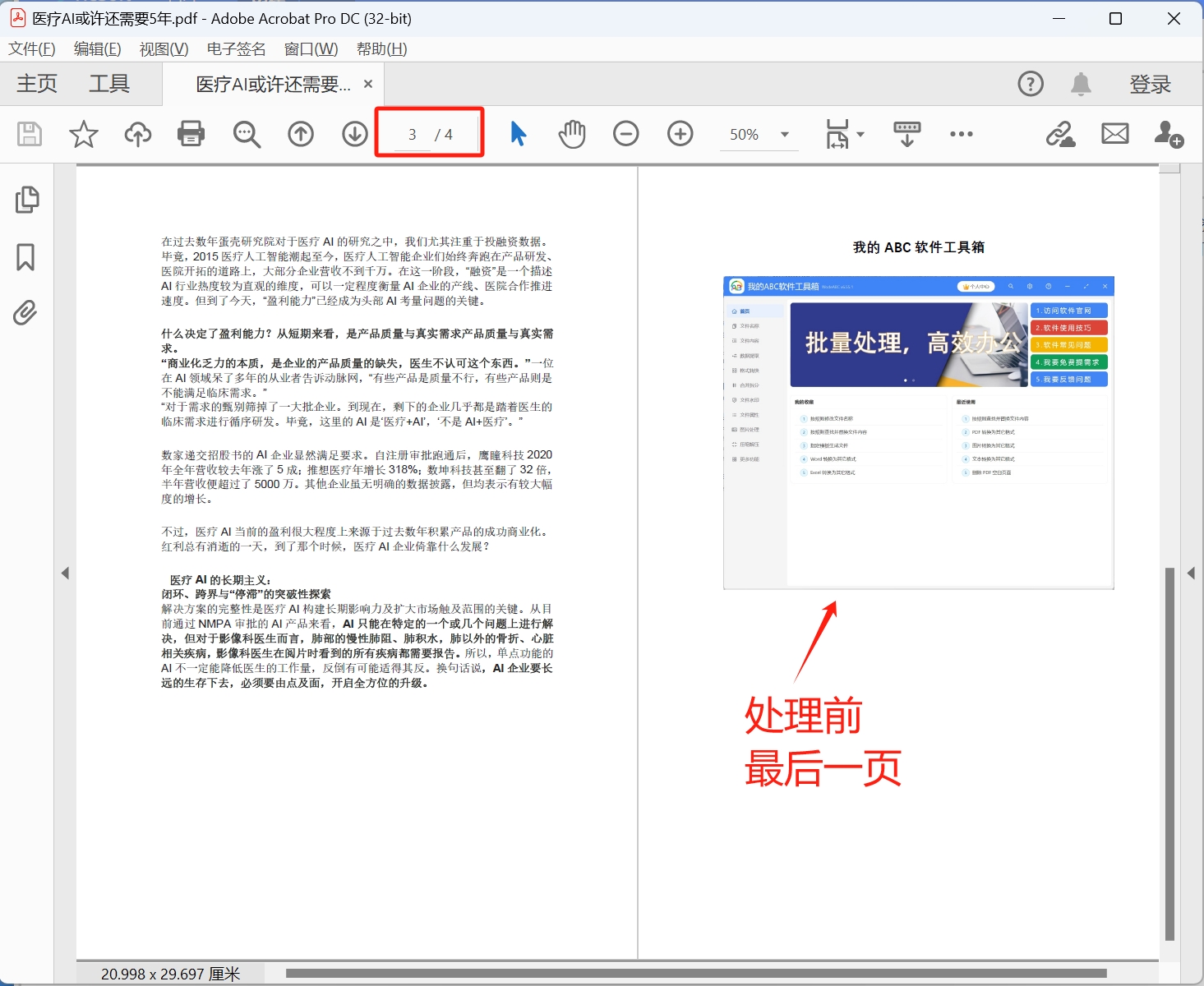Open the zoom level 50% dropdown
The image size is (1204, 986).
pyautogui.click(x=757, y=134)
